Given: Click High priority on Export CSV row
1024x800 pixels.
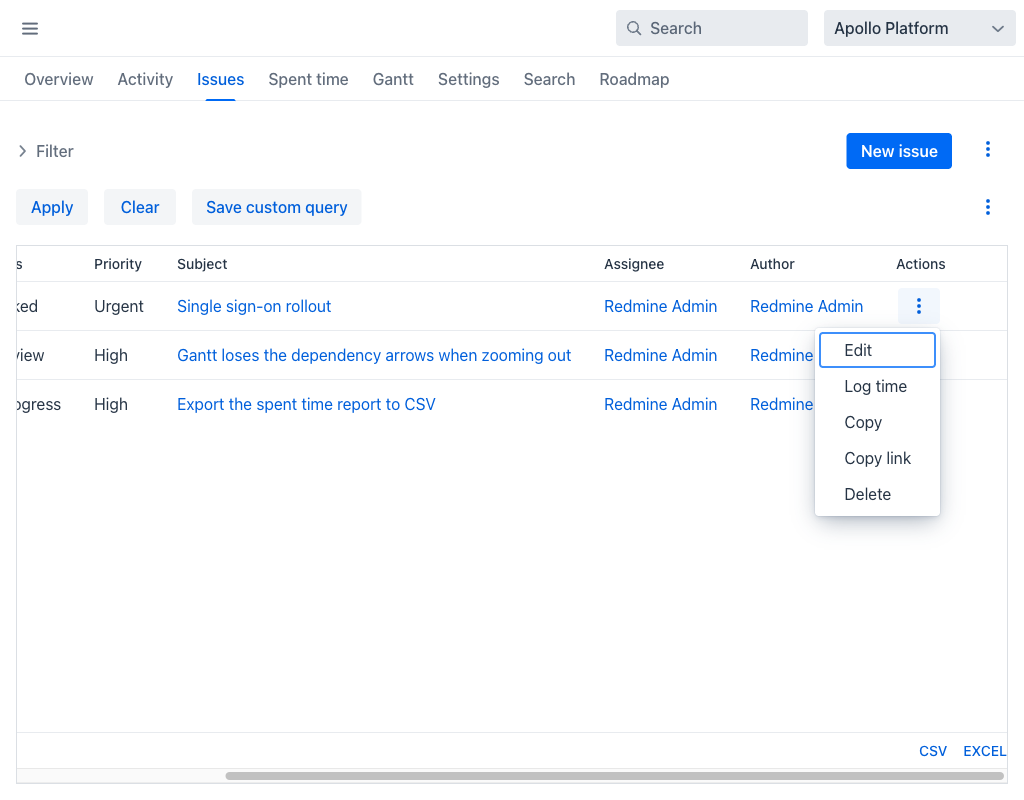Looking at the screenshot, I should coord(110,404).
